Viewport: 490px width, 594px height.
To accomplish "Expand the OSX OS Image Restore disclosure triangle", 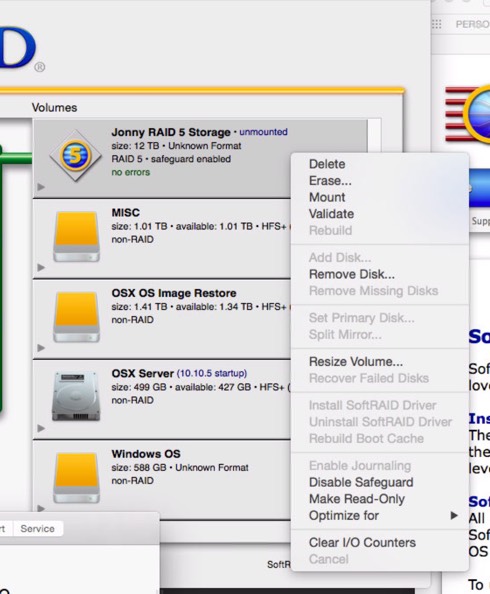I will (41, 348).
